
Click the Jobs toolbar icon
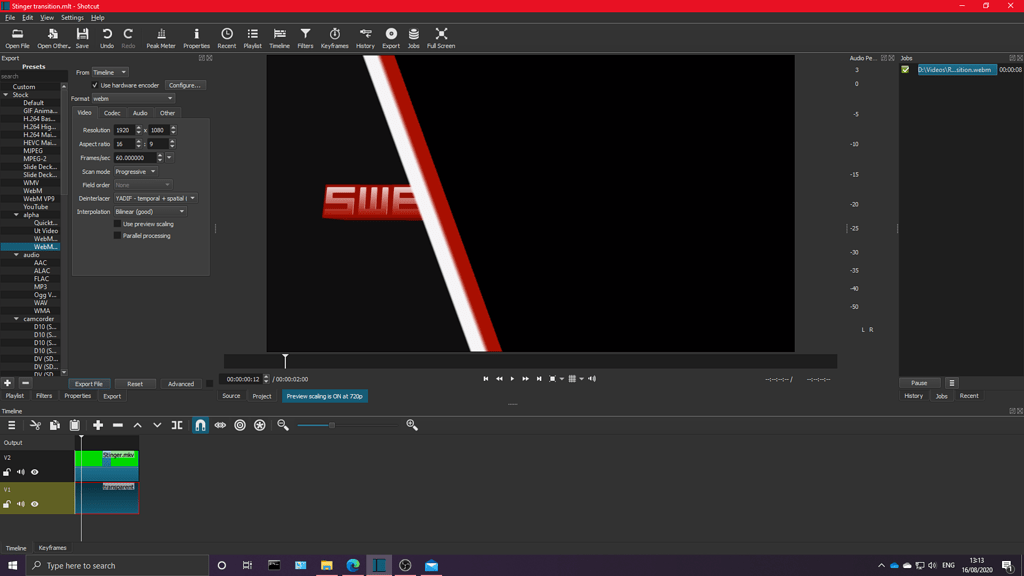tap(413, 38)
